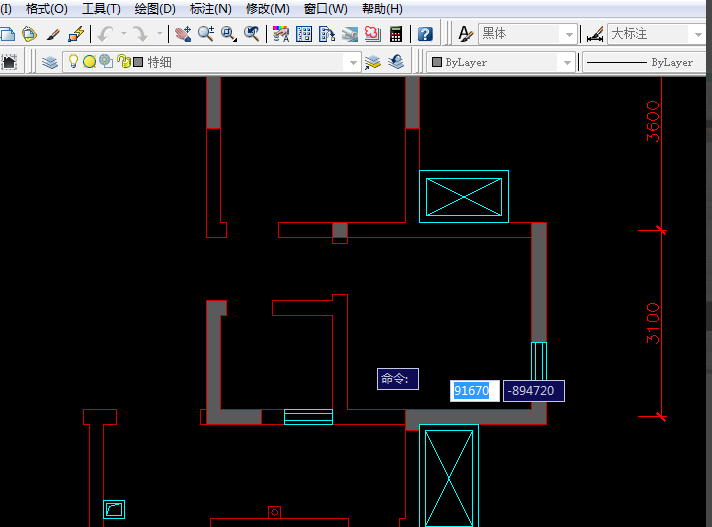Open the Properties palette icon
This screenshot has width=712, height=527.
[x=281, y=34]
